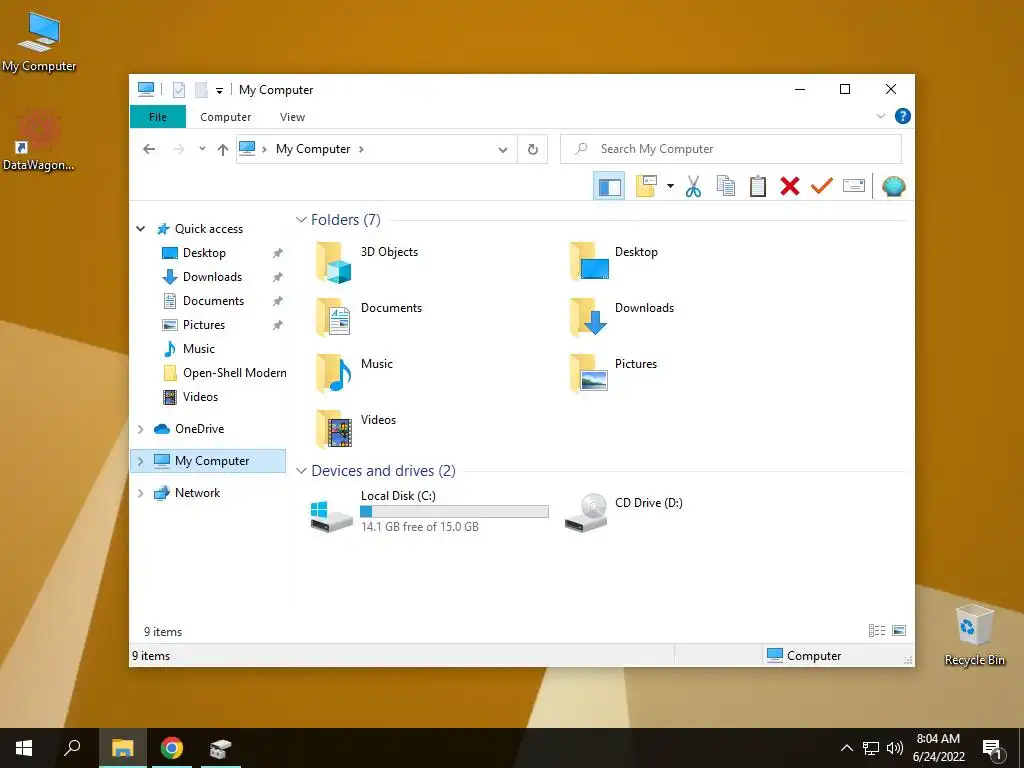Switch to the View ribbon tab
This screenshot has width=1024, height=768.
[292, 117]
